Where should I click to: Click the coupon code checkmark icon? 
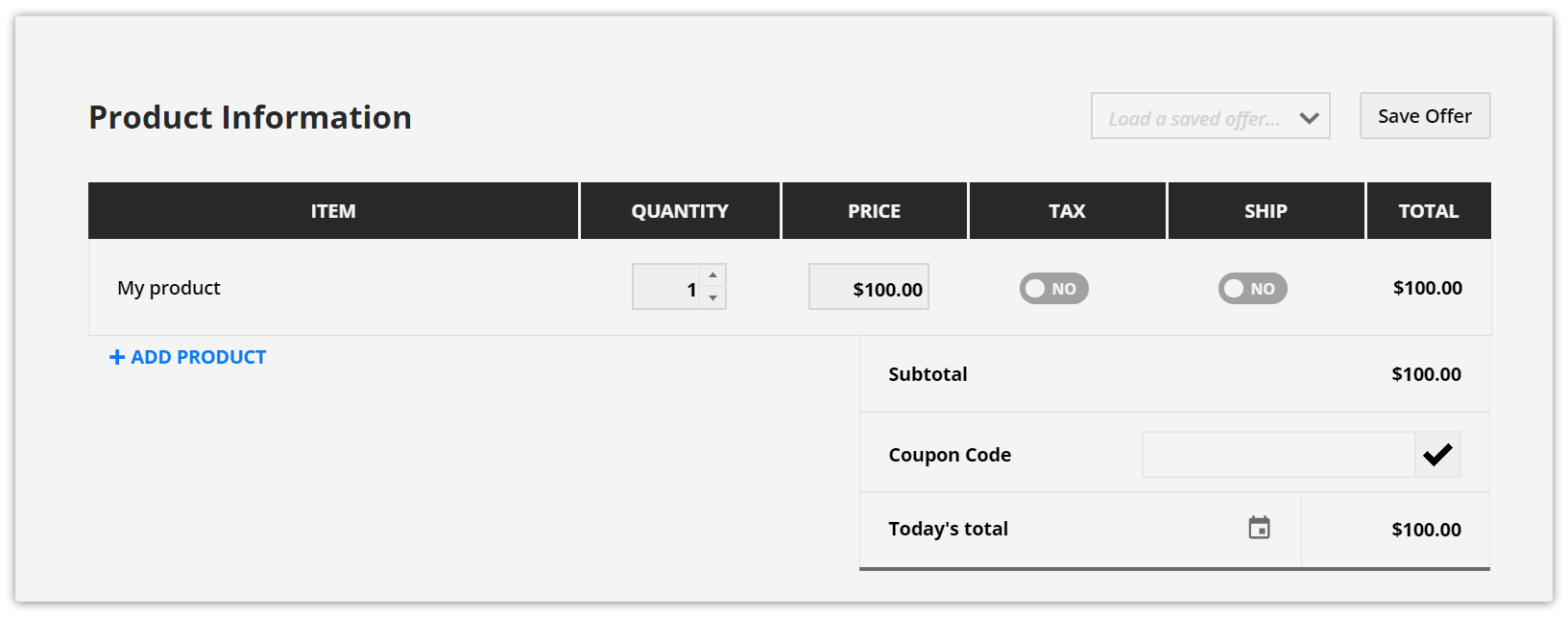(1437, 455)
